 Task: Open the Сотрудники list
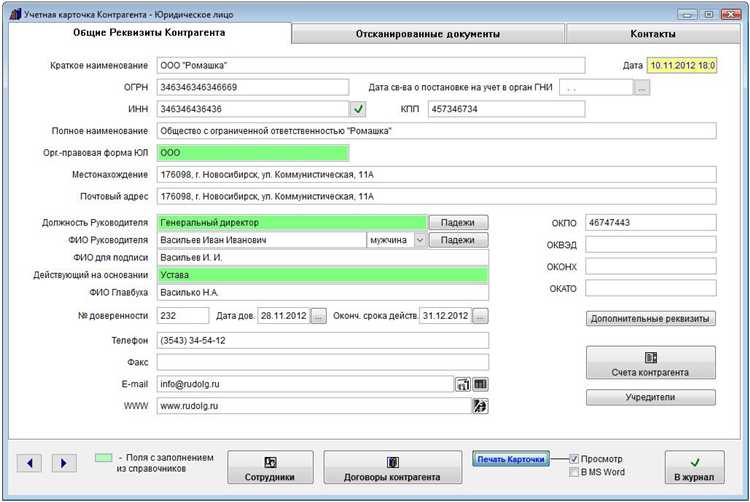point(270,467)
